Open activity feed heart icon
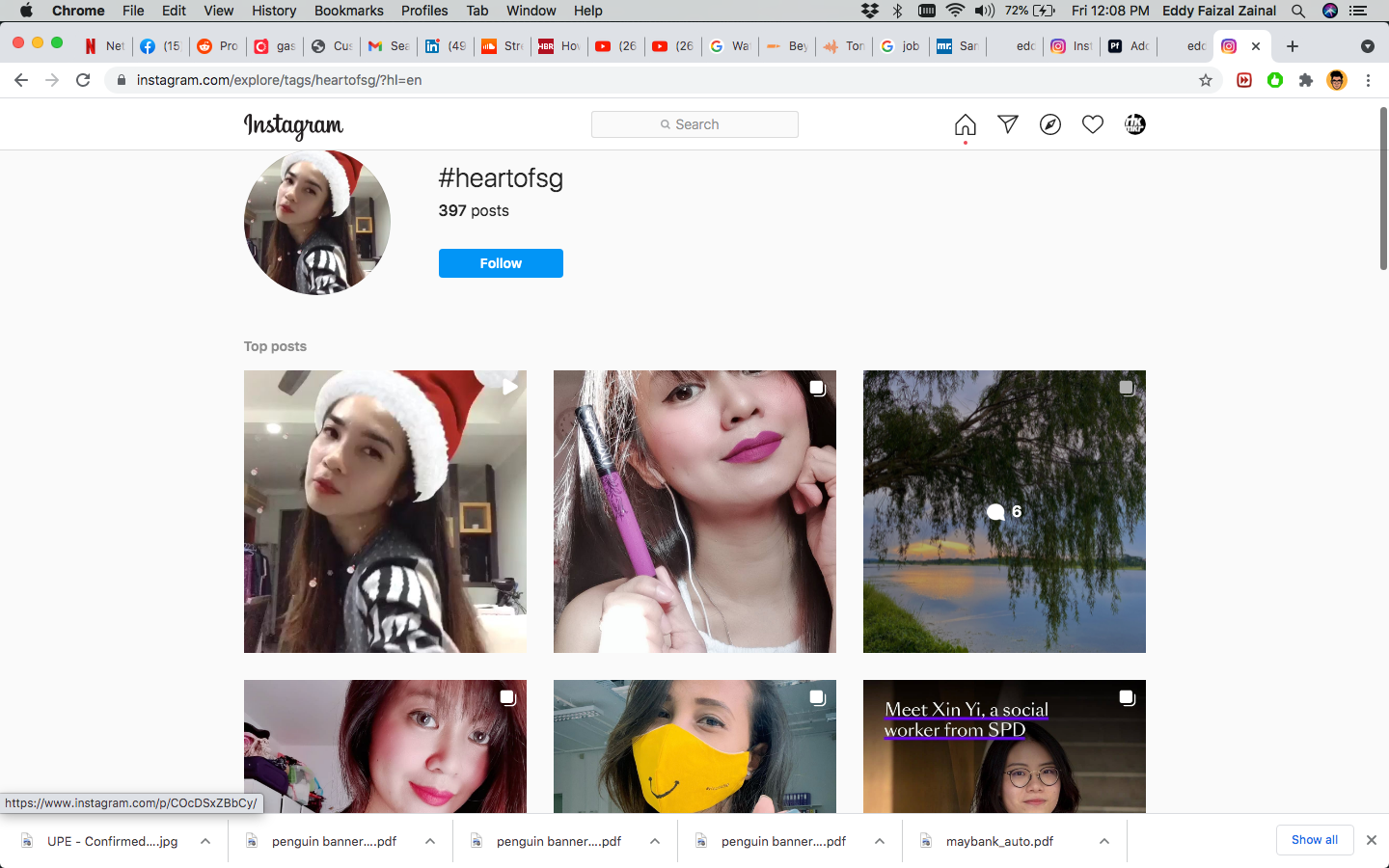Screen dimensions: 1389x868 (x=1093, y=124)
